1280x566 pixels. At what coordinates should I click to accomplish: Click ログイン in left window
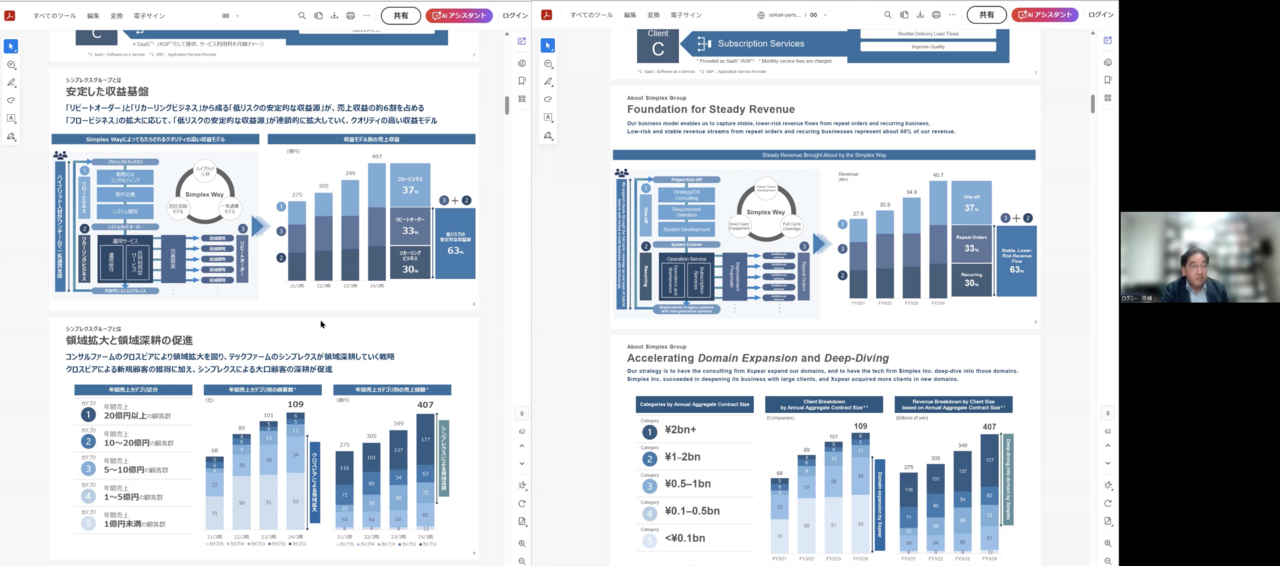tap(515, 16)
